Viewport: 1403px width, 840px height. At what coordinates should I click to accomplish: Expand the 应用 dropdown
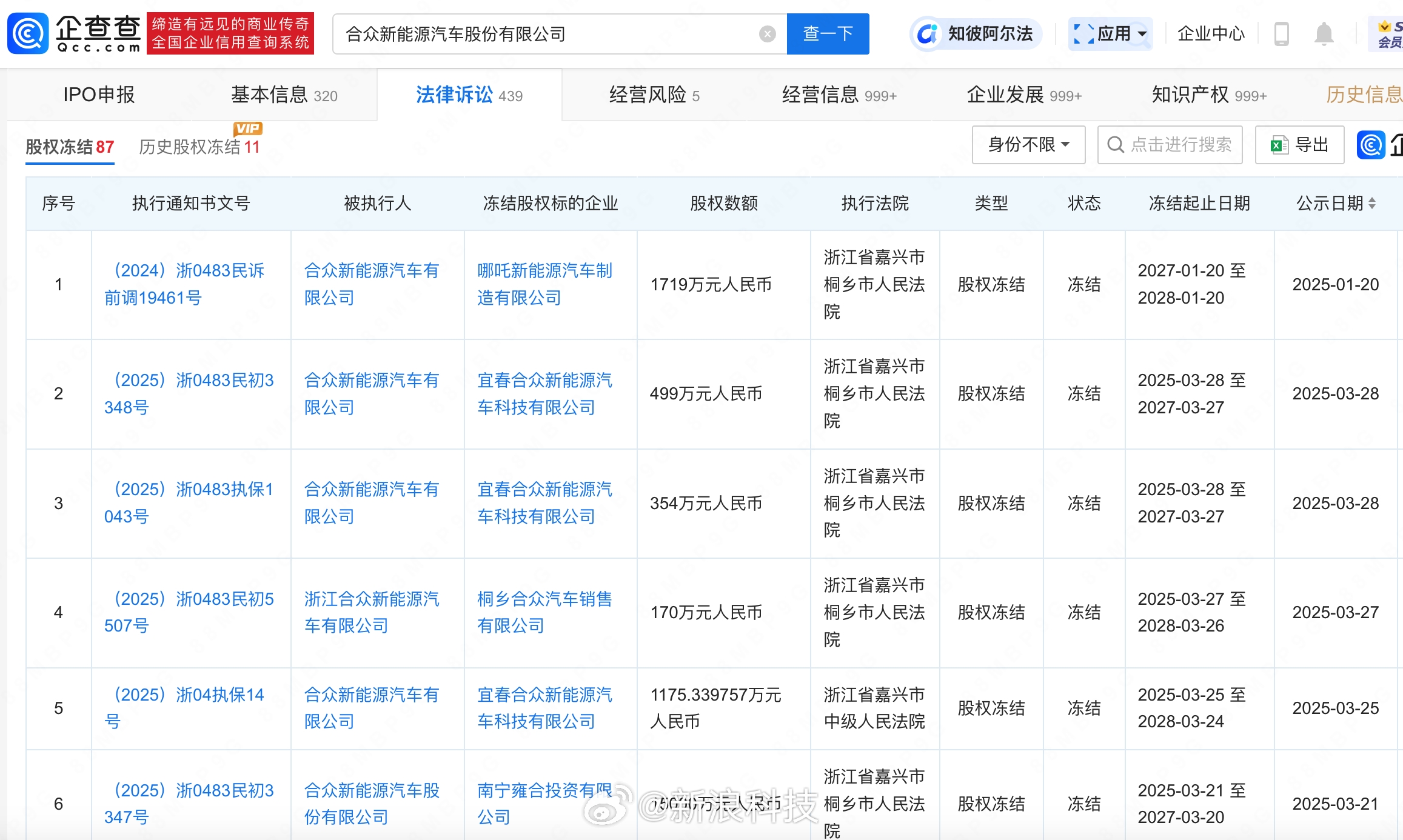click(x=1111, y=34)
